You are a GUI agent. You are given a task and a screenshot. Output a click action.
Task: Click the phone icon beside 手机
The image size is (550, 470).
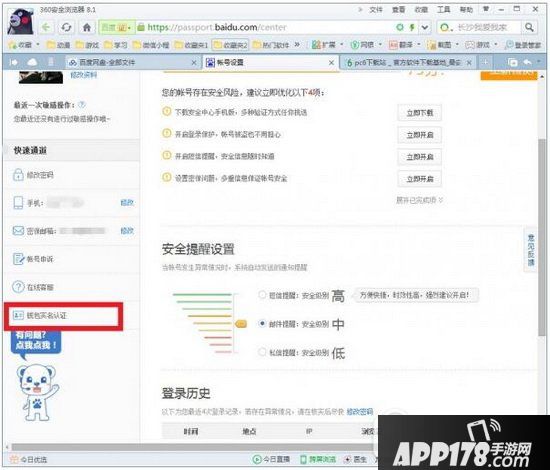[x=18, y=202]
